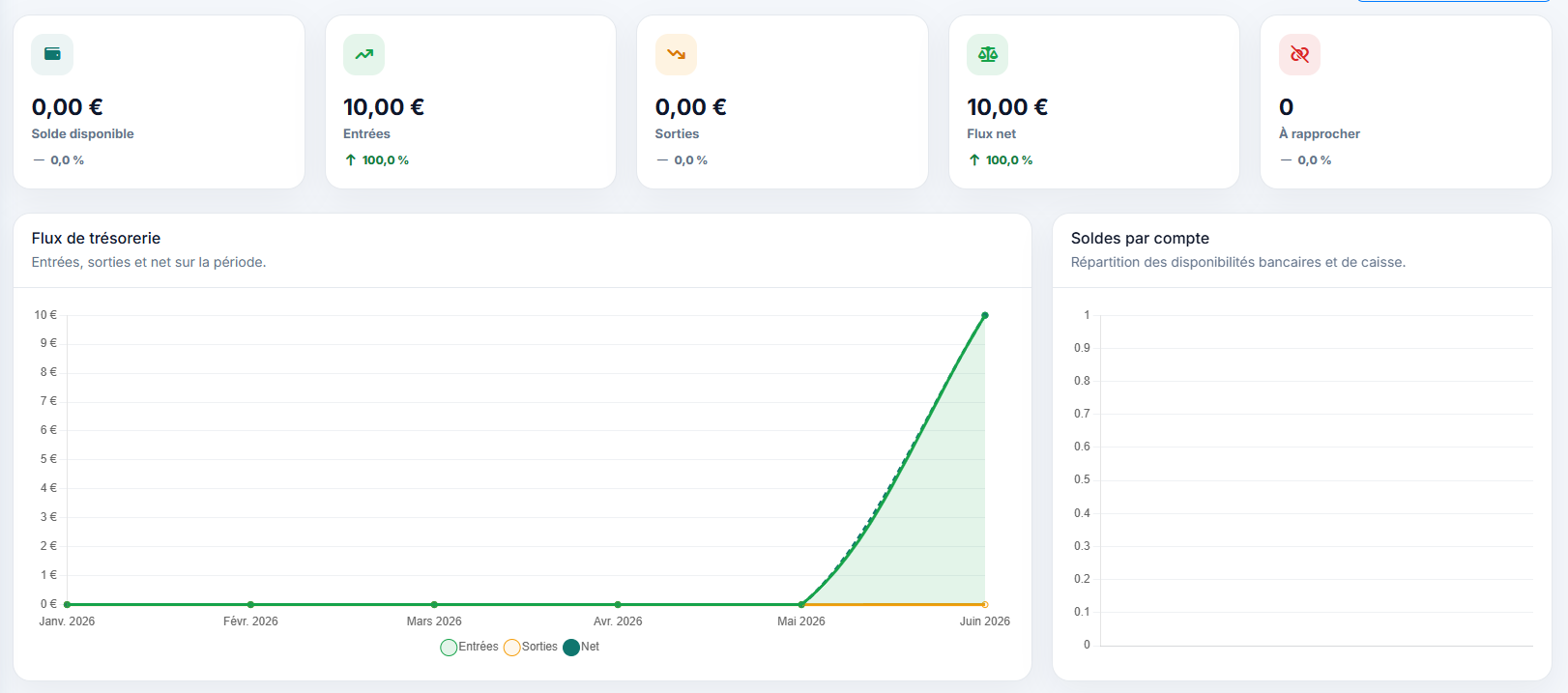Click the Flux de trésorerie heading

(x=96, y=238)
